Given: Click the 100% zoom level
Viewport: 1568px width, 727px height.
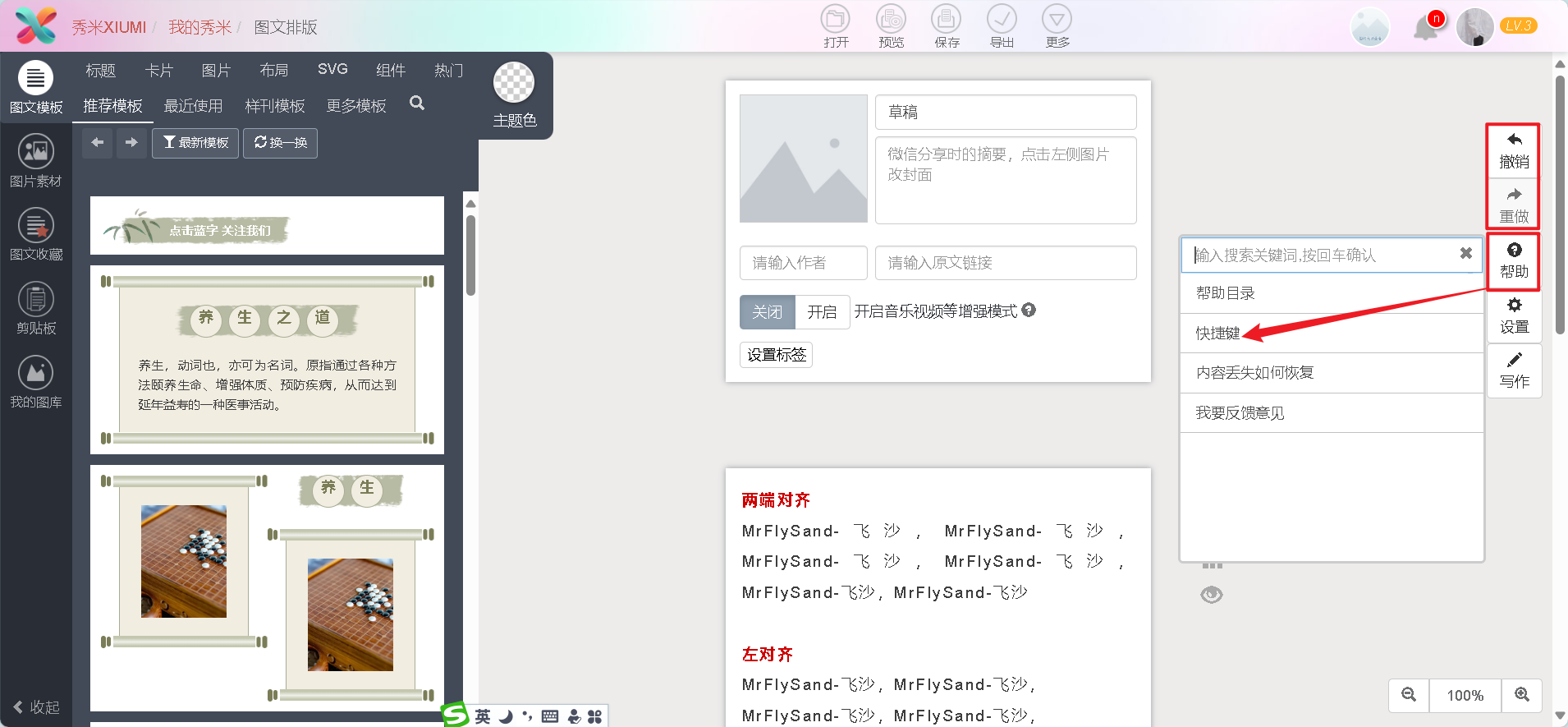Looking at the screenshot, I should tap(1465, 695).
